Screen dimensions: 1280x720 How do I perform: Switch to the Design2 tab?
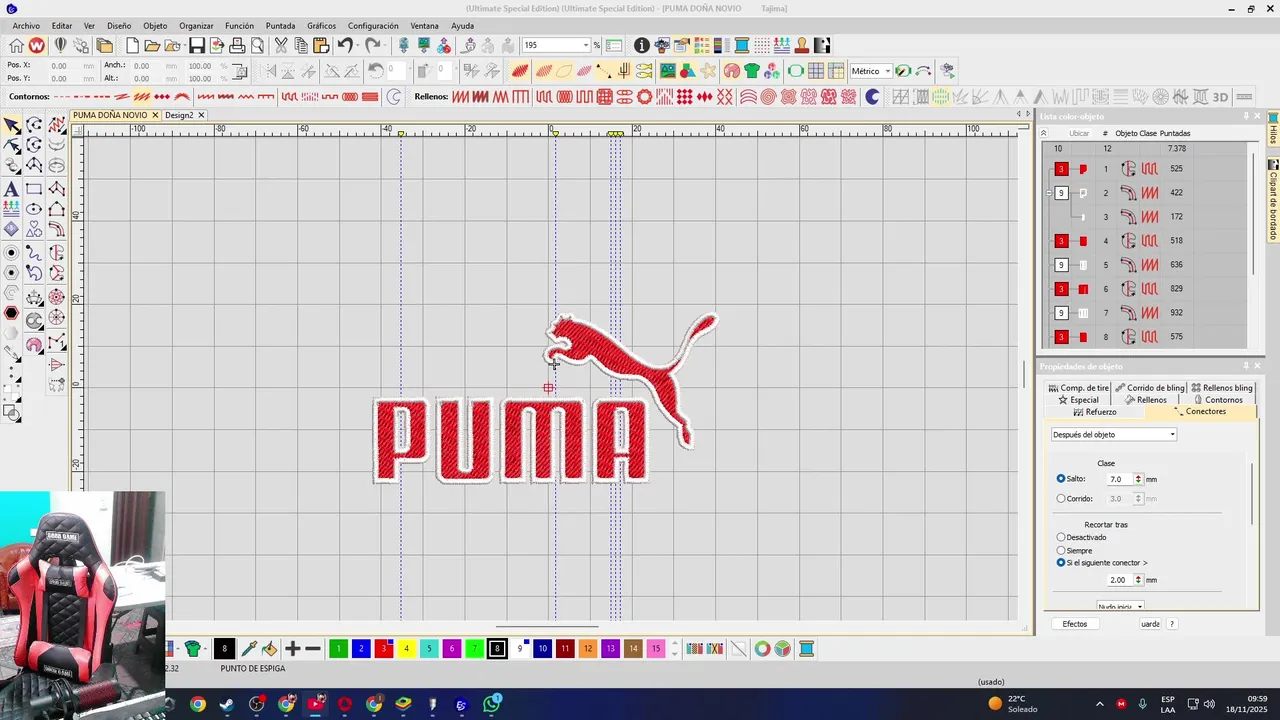[x=179, y=115]
